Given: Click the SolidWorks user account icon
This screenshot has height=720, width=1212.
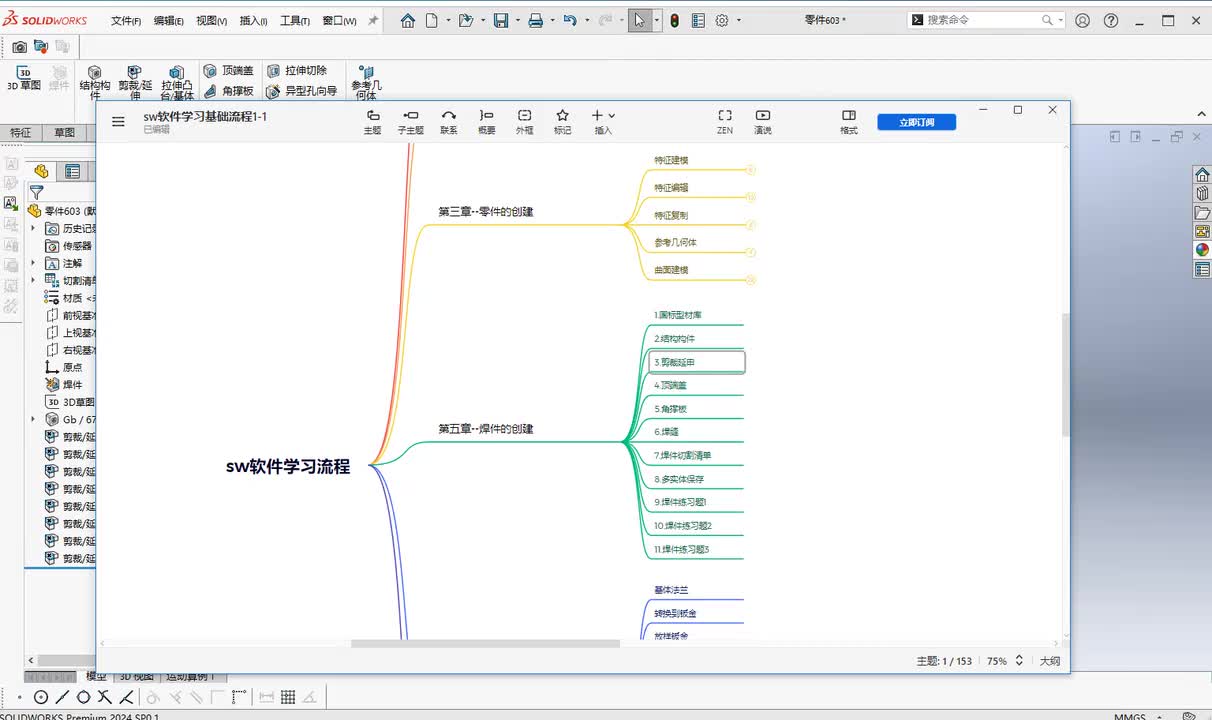Looking at the screenshot, I should point(1083,20).
